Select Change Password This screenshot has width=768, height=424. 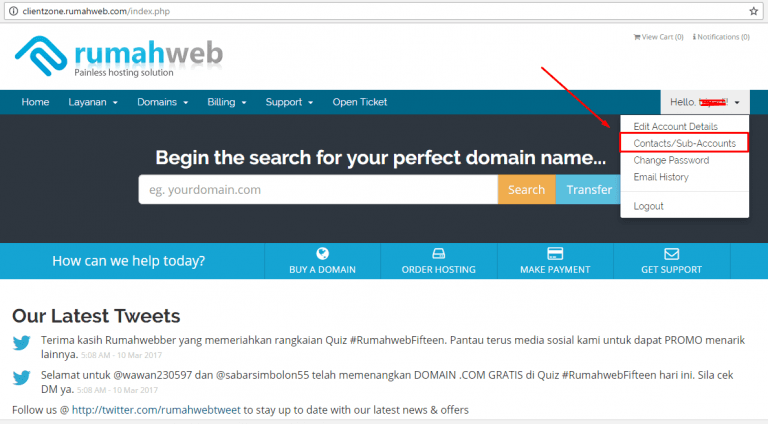[671, 160]
